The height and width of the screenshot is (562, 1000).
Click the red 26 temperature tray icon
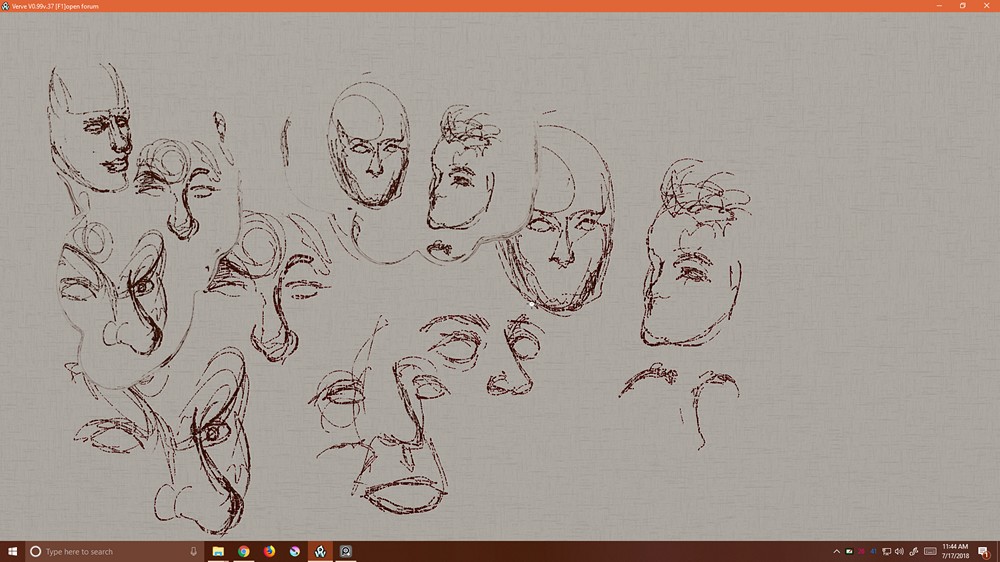(861, 551)
